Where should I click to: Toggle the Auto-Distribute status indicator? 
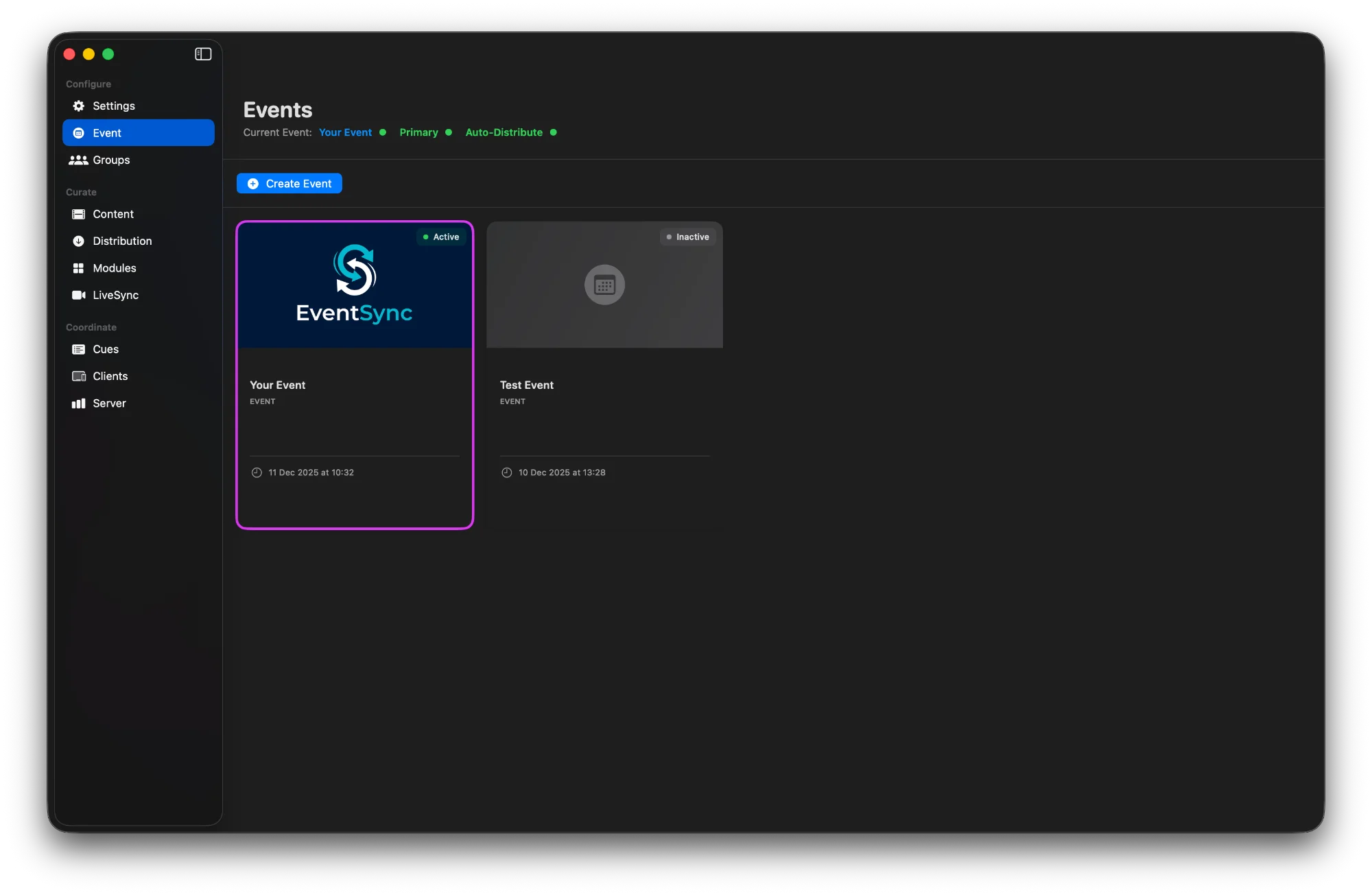tap(510, 132)
